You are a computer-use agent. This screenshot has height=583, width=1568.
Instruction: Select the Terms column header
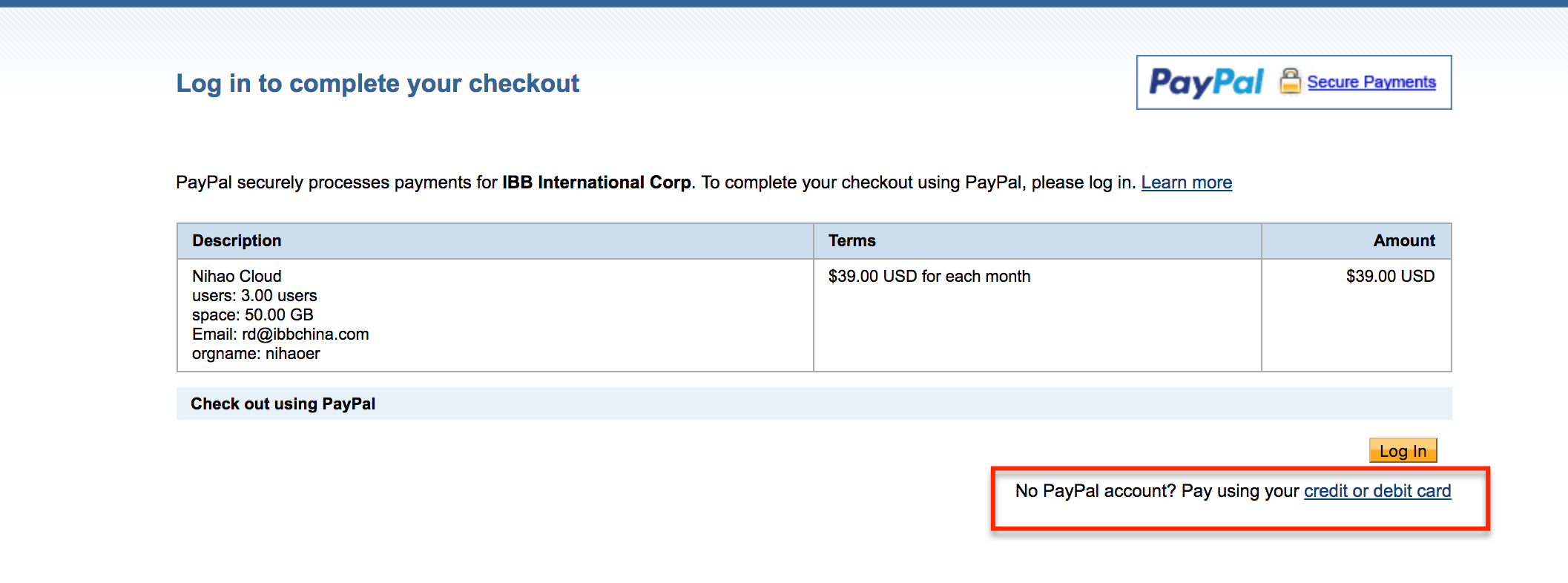pos(851,240)
